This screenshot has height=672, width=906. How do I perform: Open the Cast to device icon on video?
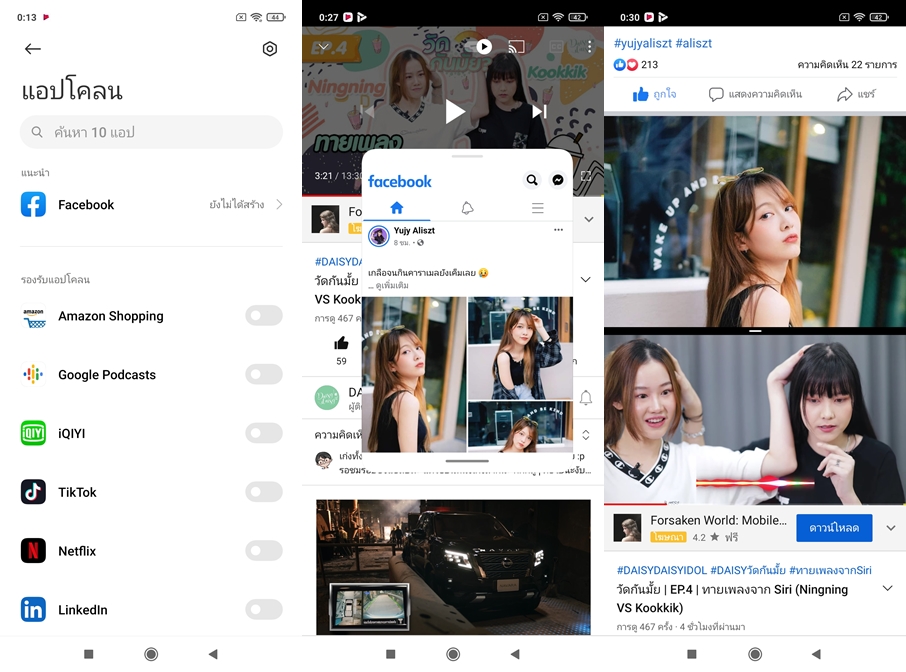(516, 47)
